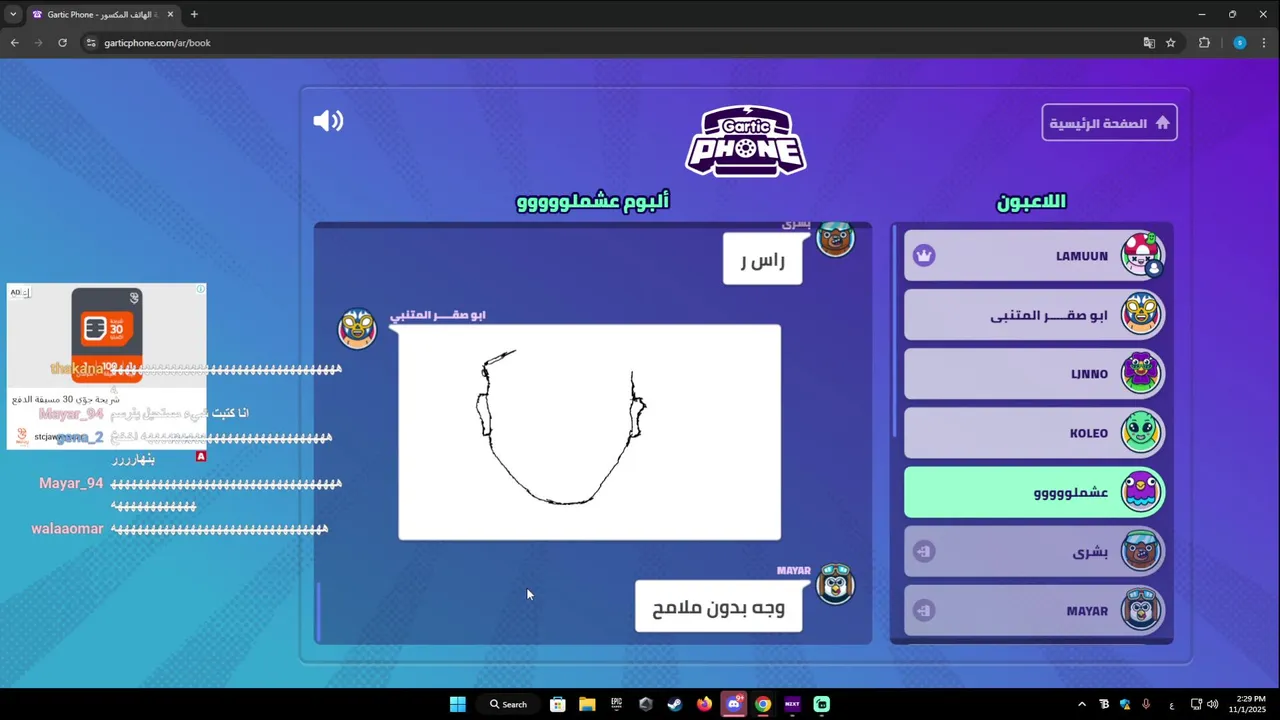This screenshot has width=1280, height=720.
Task: Click the اللاعبون players heading
Action: (x=1031, y=201)
